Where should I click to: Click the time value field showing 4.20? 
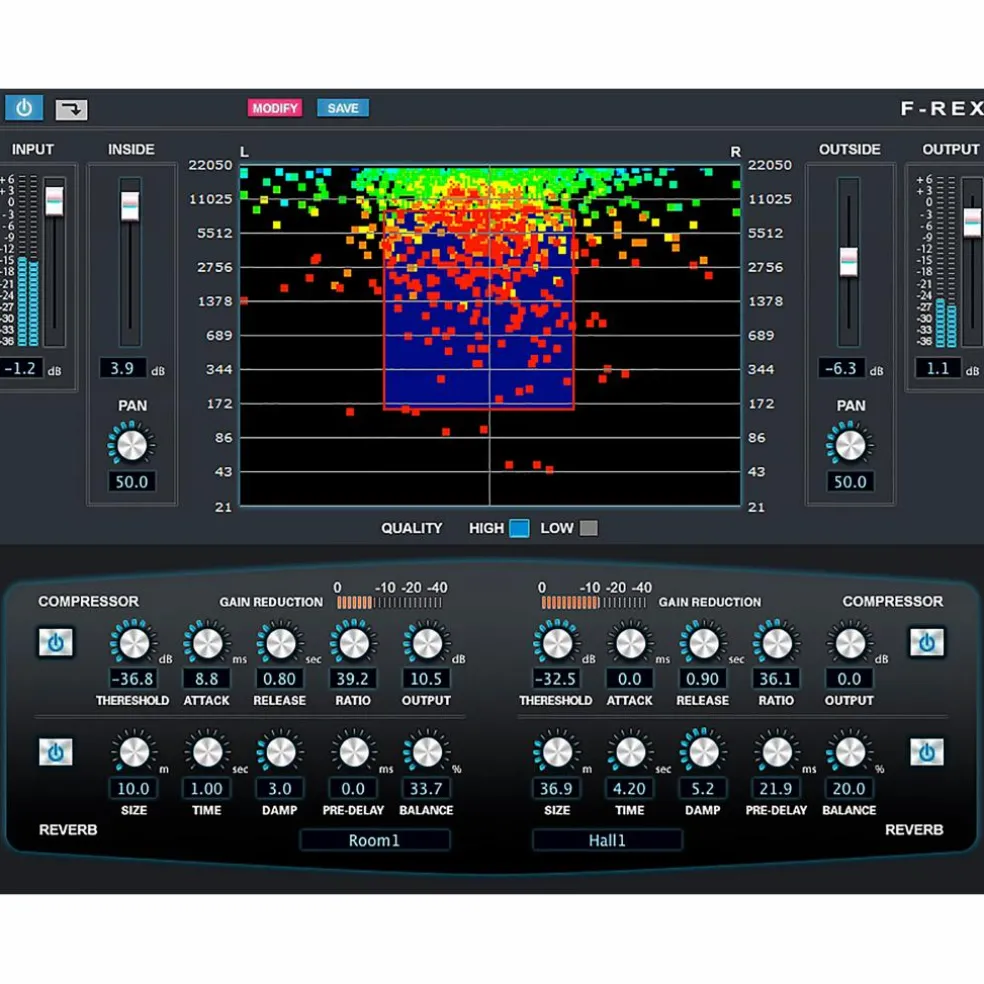point(629,789)
